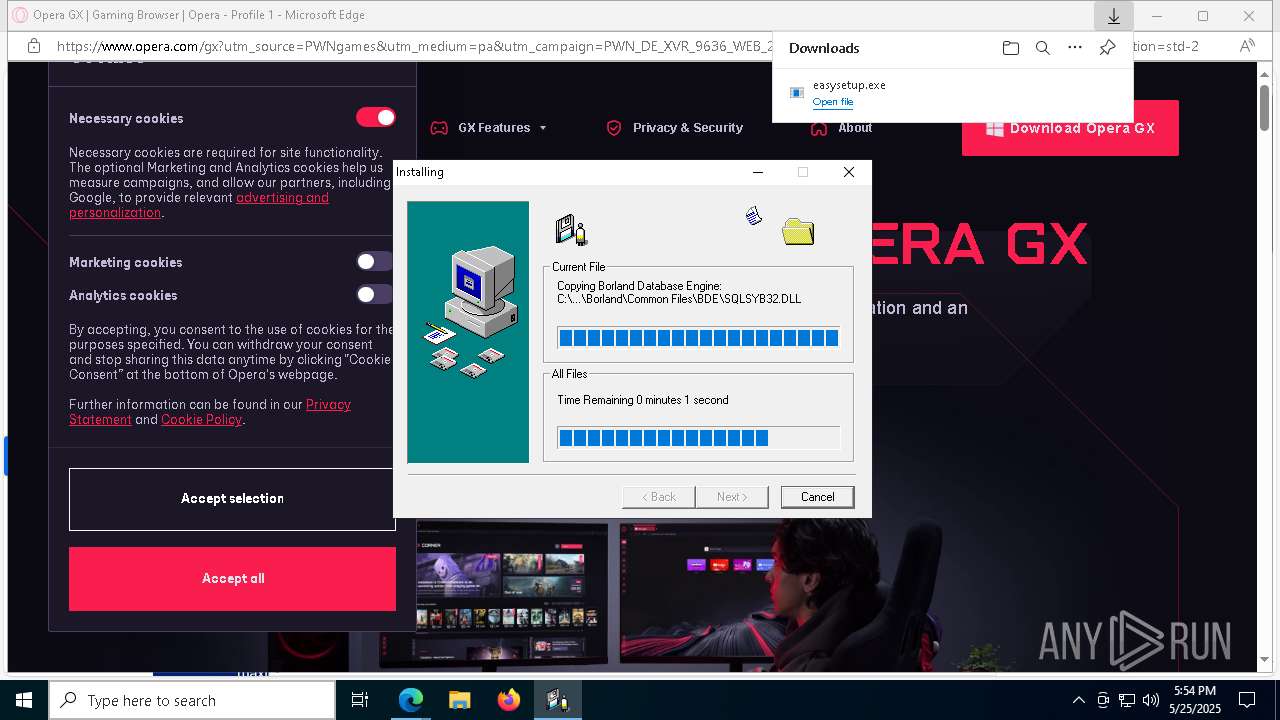1280x720 pixels.
Task: Click the site lock icon in the address bar
Action: (x=34, y=46)
